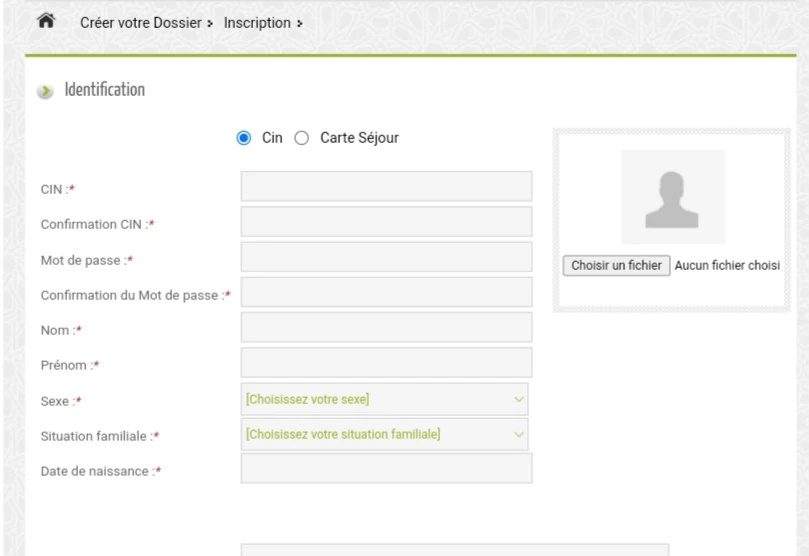Screen dimensions: 809x556
Task: Select the Cin radio button
Action: pyautogui.click(x=244, y=139)
